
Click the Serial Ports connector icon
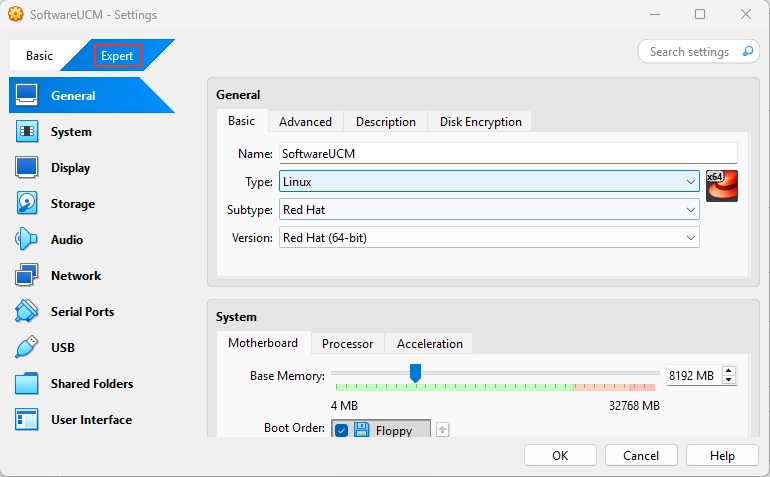[27, 311]
